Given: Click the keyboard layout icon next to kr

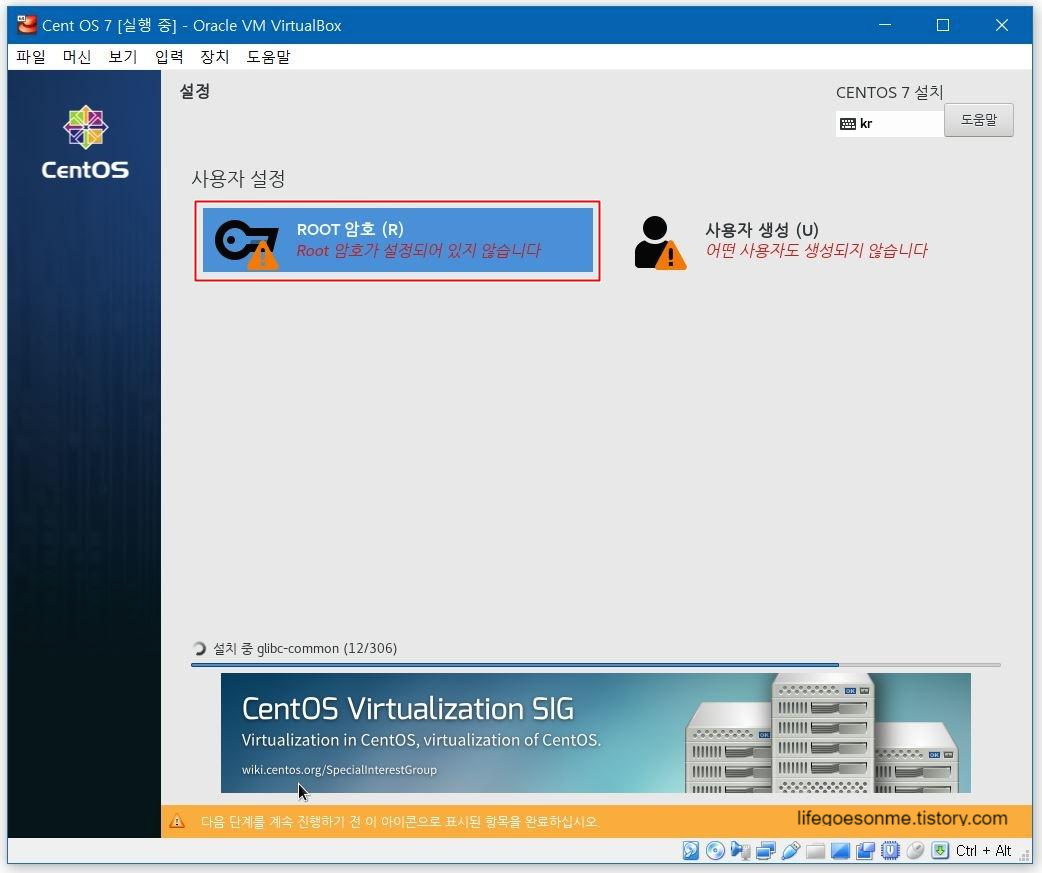Looking at the screenshot, I should 847,124.
